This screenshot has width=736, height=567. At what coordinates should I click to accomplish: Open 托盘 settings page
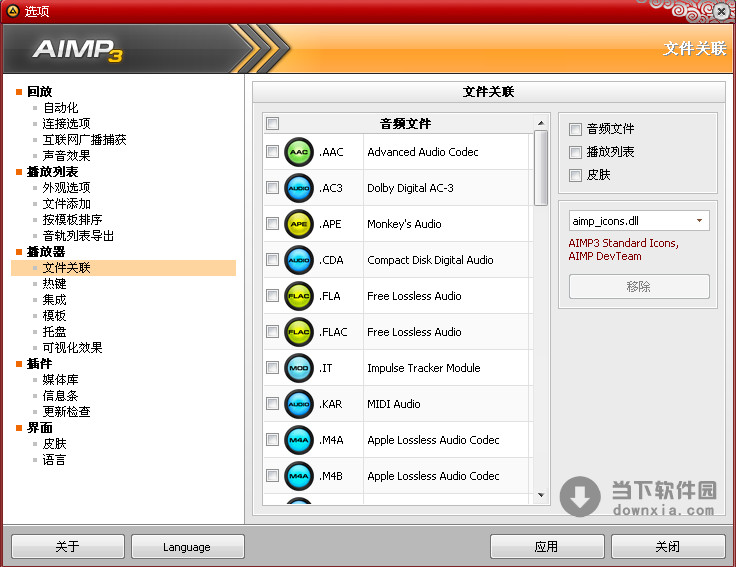[x=54, y=331]
